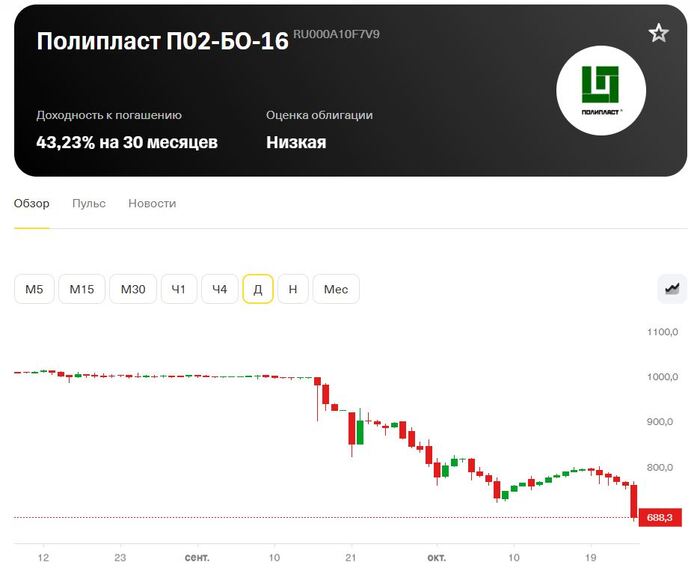Click the ISIN code RU000A10F7V9
The image size is (700, 571).
click(x=336, y=34)
